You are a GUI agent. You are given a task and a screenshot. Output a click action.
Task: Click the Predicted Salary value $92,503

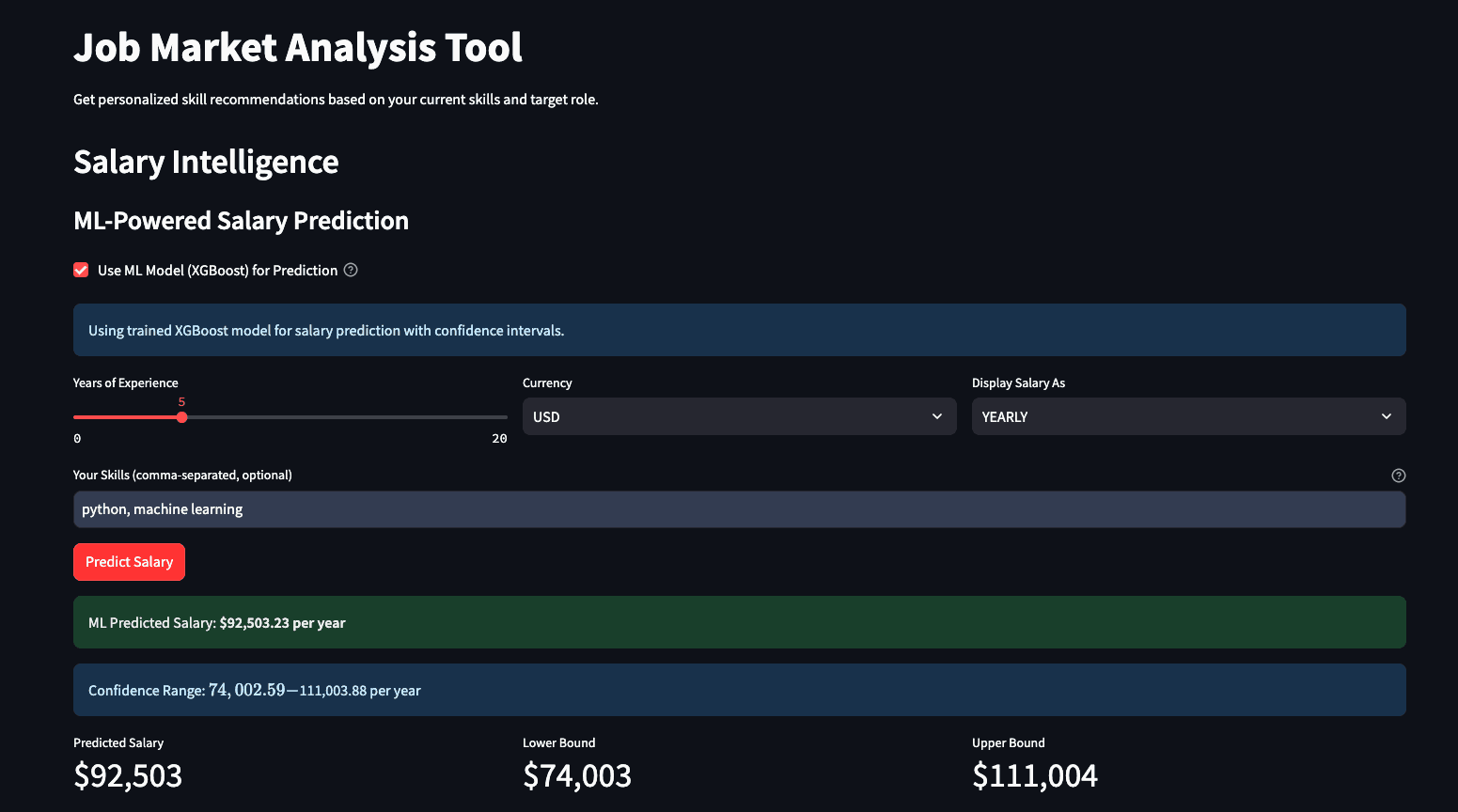(128, 775)
